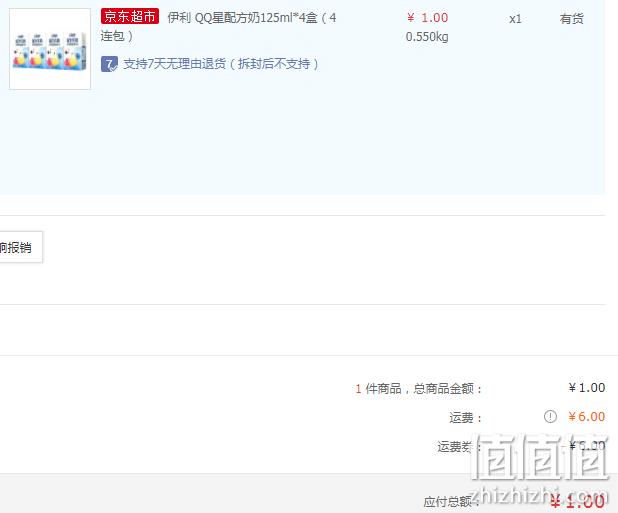618x513 pixels.
Task: Click the 运费 info circle icon
Action: pyautogui.click(x=550, y=416)
